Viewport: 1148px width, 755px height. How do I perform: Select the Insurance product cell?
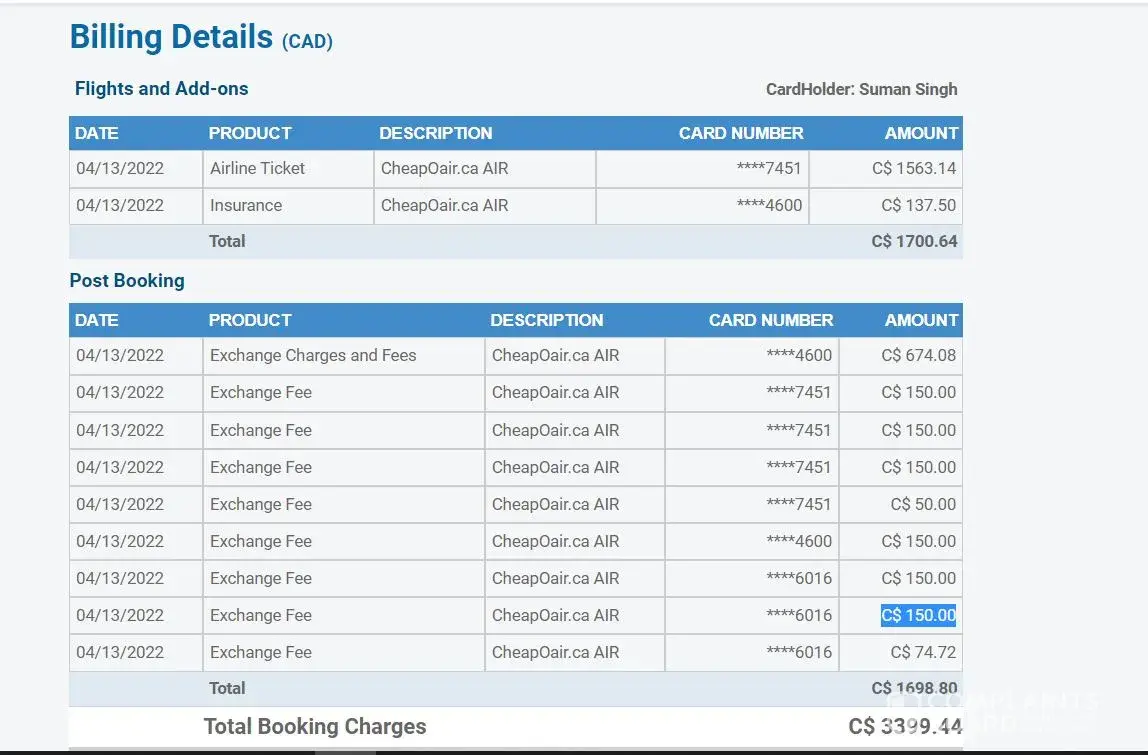click(246, 205)
